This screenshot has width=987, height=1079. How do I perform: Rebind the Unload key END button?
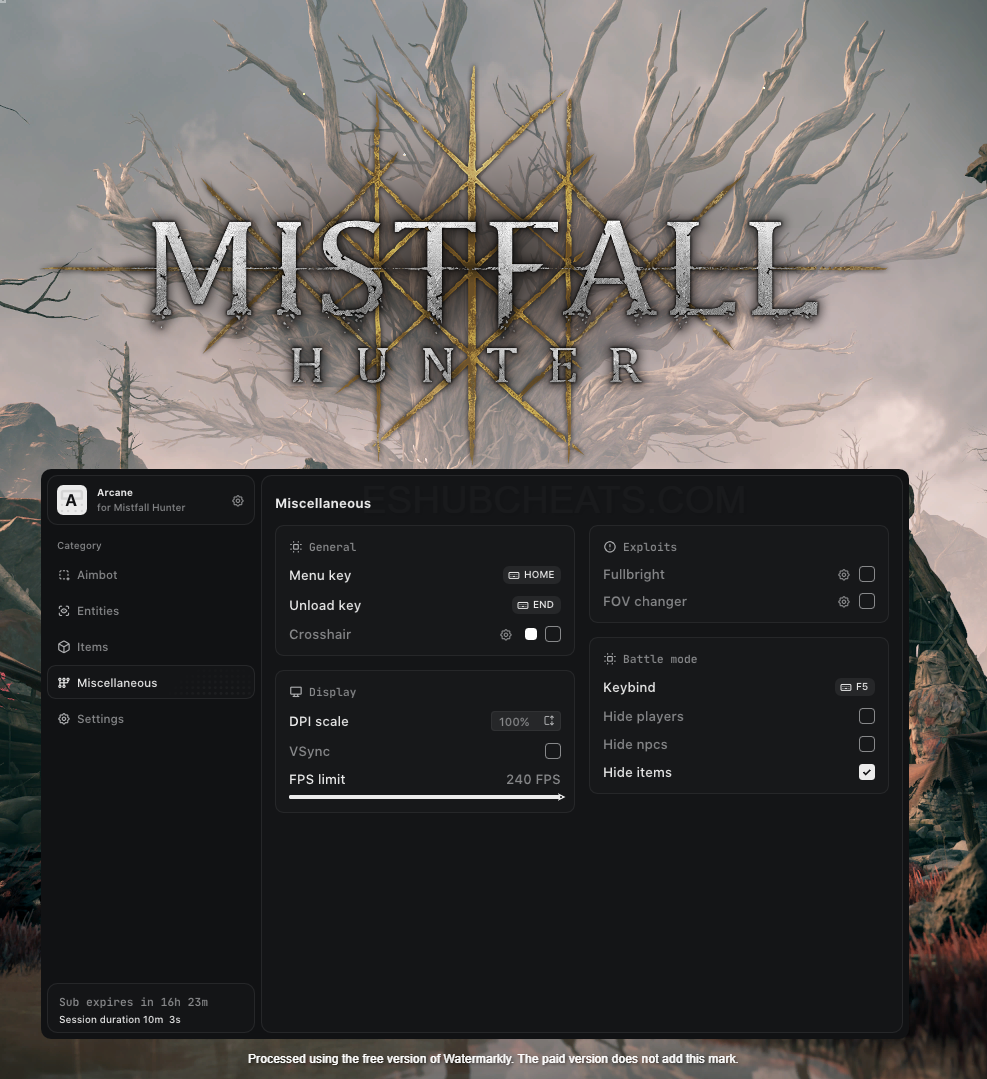click(x=536, y=605)
